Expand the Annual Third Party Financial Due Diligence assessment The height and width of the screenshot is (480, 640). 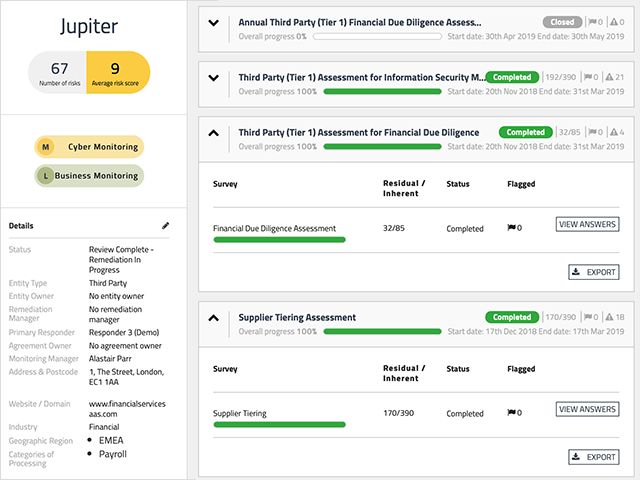pyautogui.click(x=213, y=22)
